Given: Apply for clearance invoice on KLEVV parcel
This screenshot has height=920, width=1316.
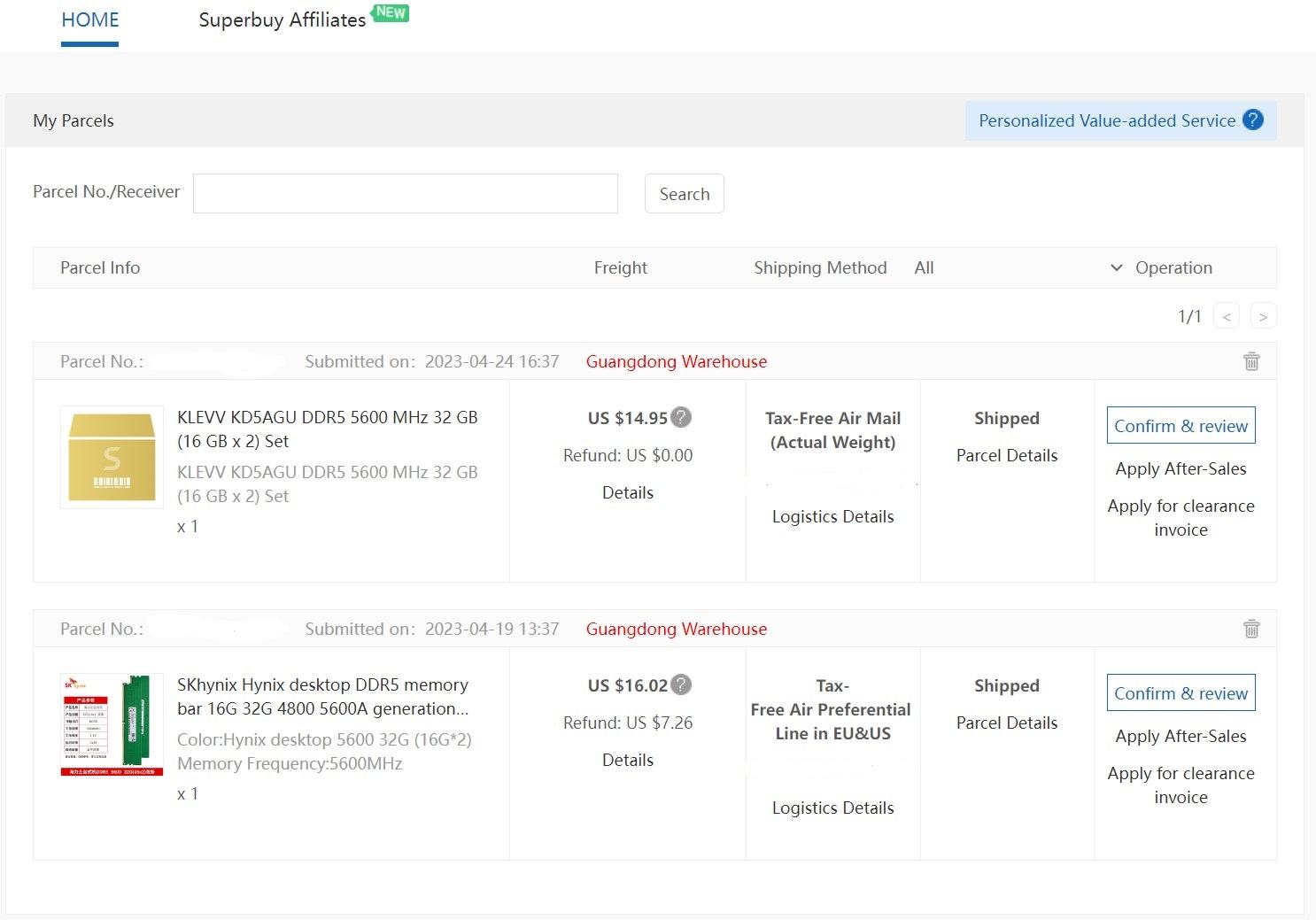Looking at the screenshot, I should (1181, 518).
